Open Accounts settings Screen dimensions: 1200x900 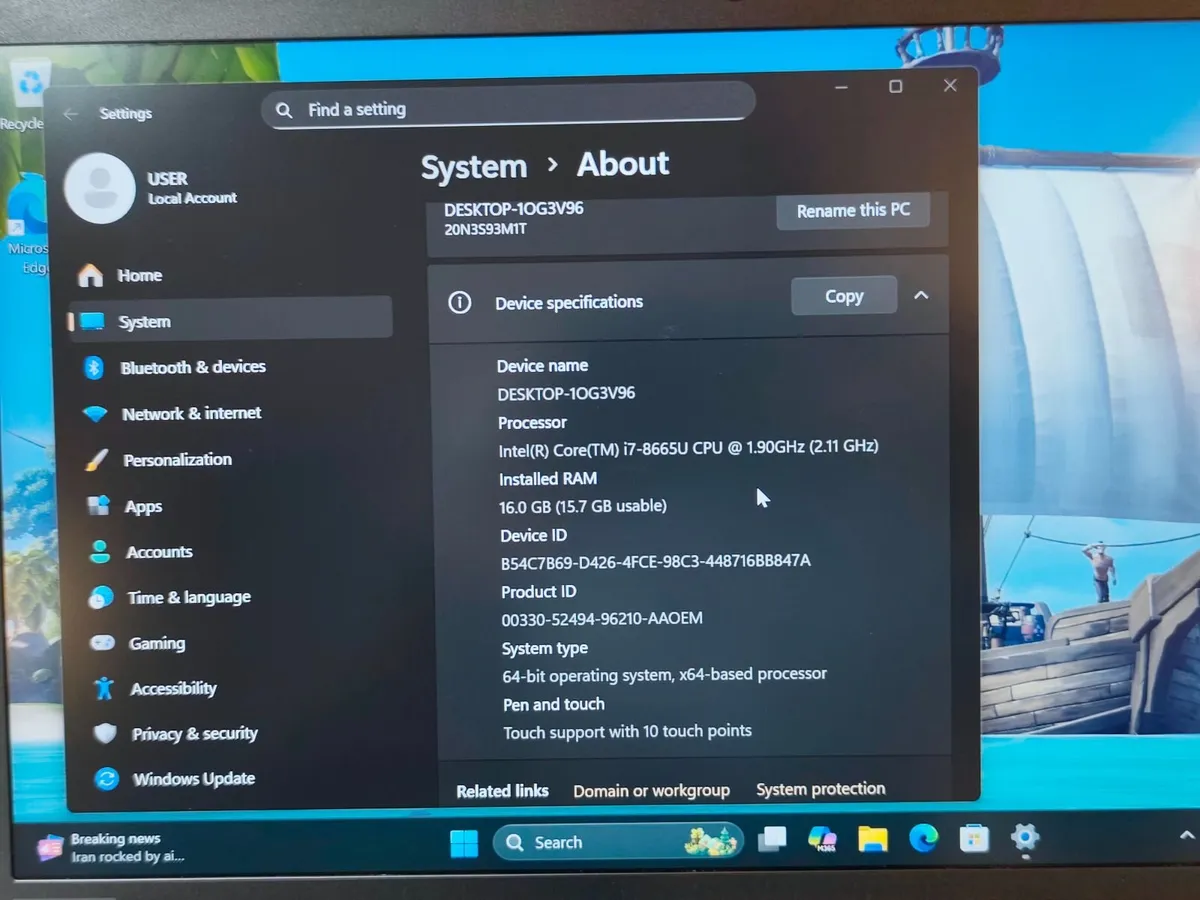tap(160, 551)
